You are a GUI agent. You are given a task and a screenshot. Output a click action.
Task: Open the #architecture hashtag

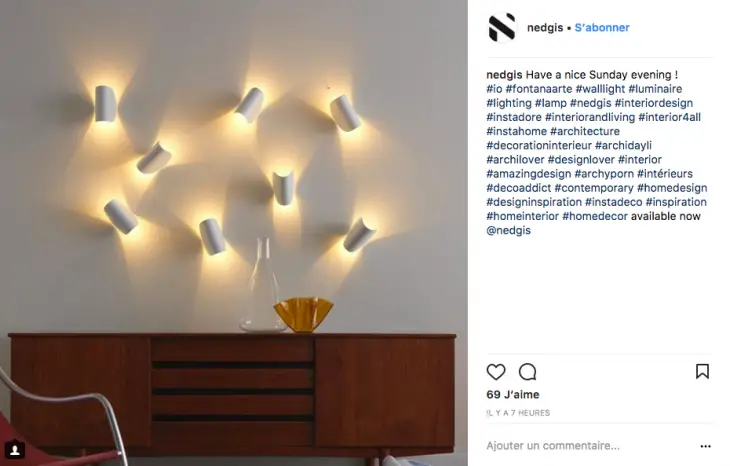click(585, 131)
